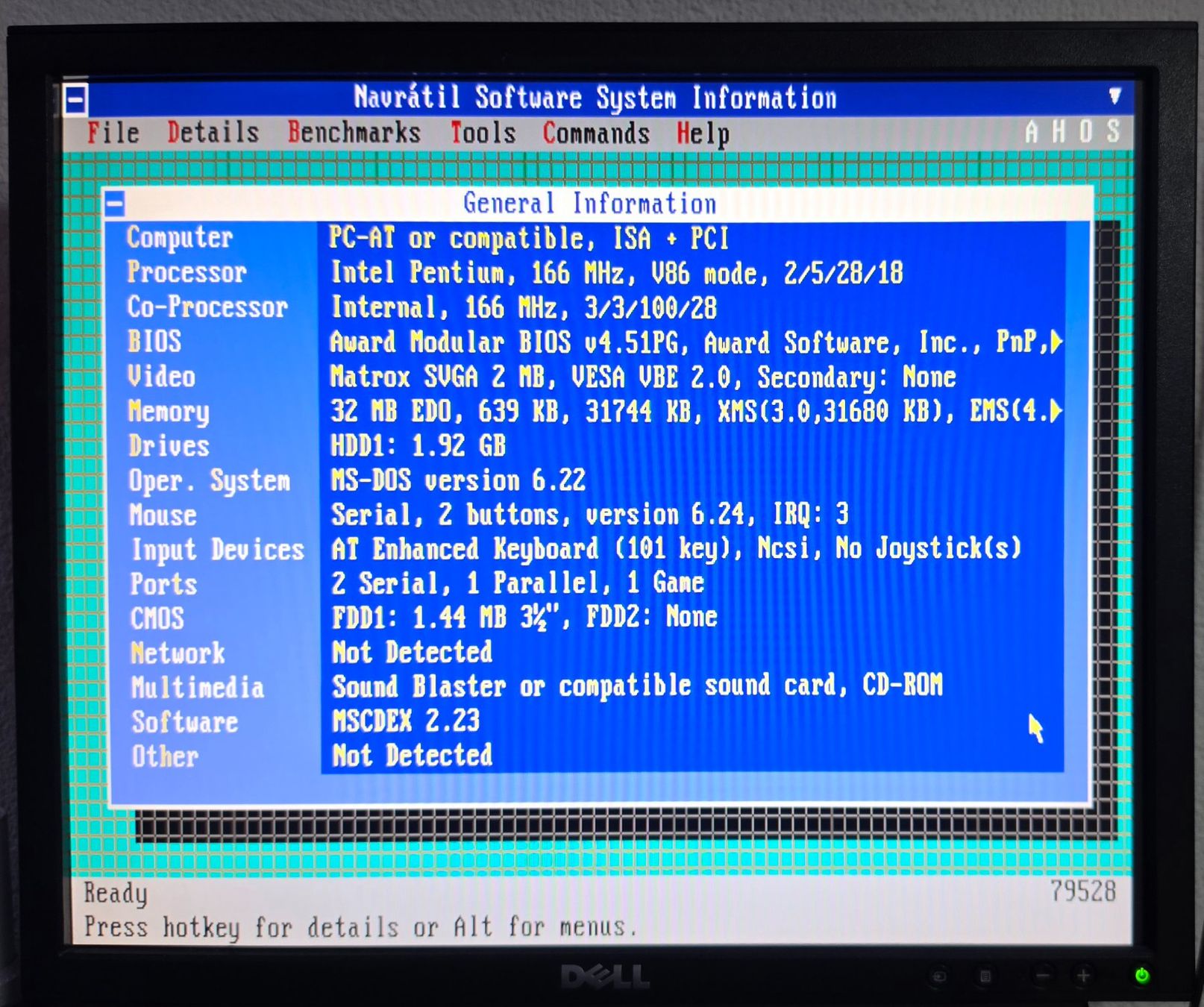This screenshot has width=1204, height=1007.
Task: Click the Network 'Not Detected' value
Action: point(412,652)
